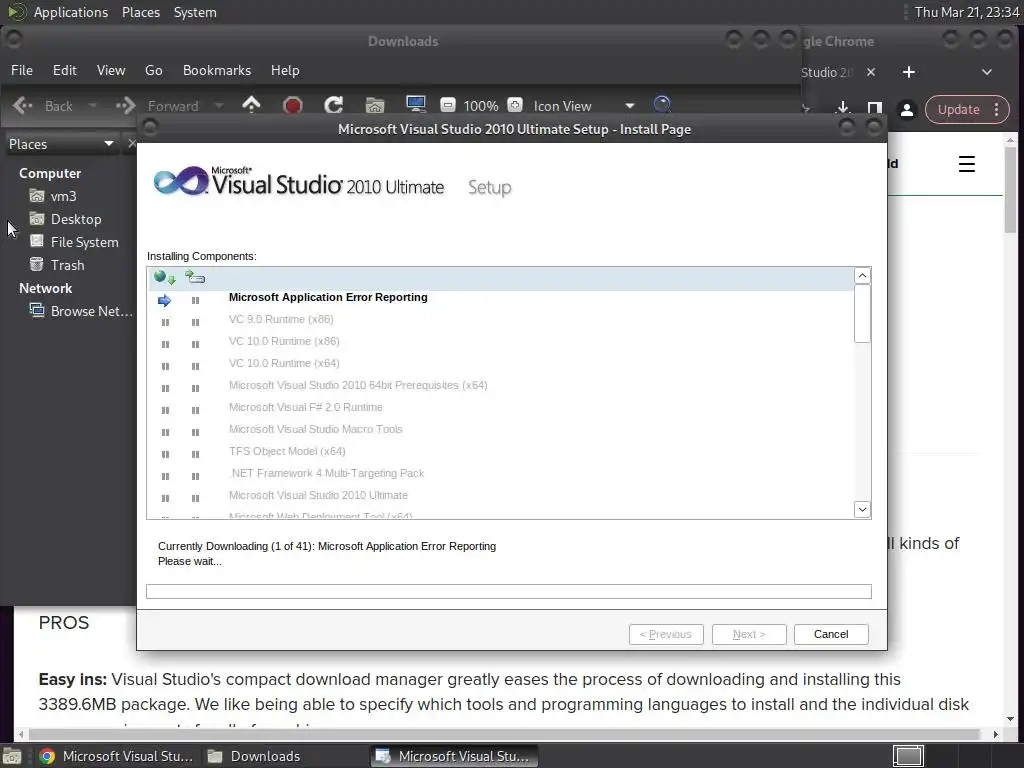Click show desktop icon in bottom panel
Screen dimensions: 1024x768
(12, 756)
